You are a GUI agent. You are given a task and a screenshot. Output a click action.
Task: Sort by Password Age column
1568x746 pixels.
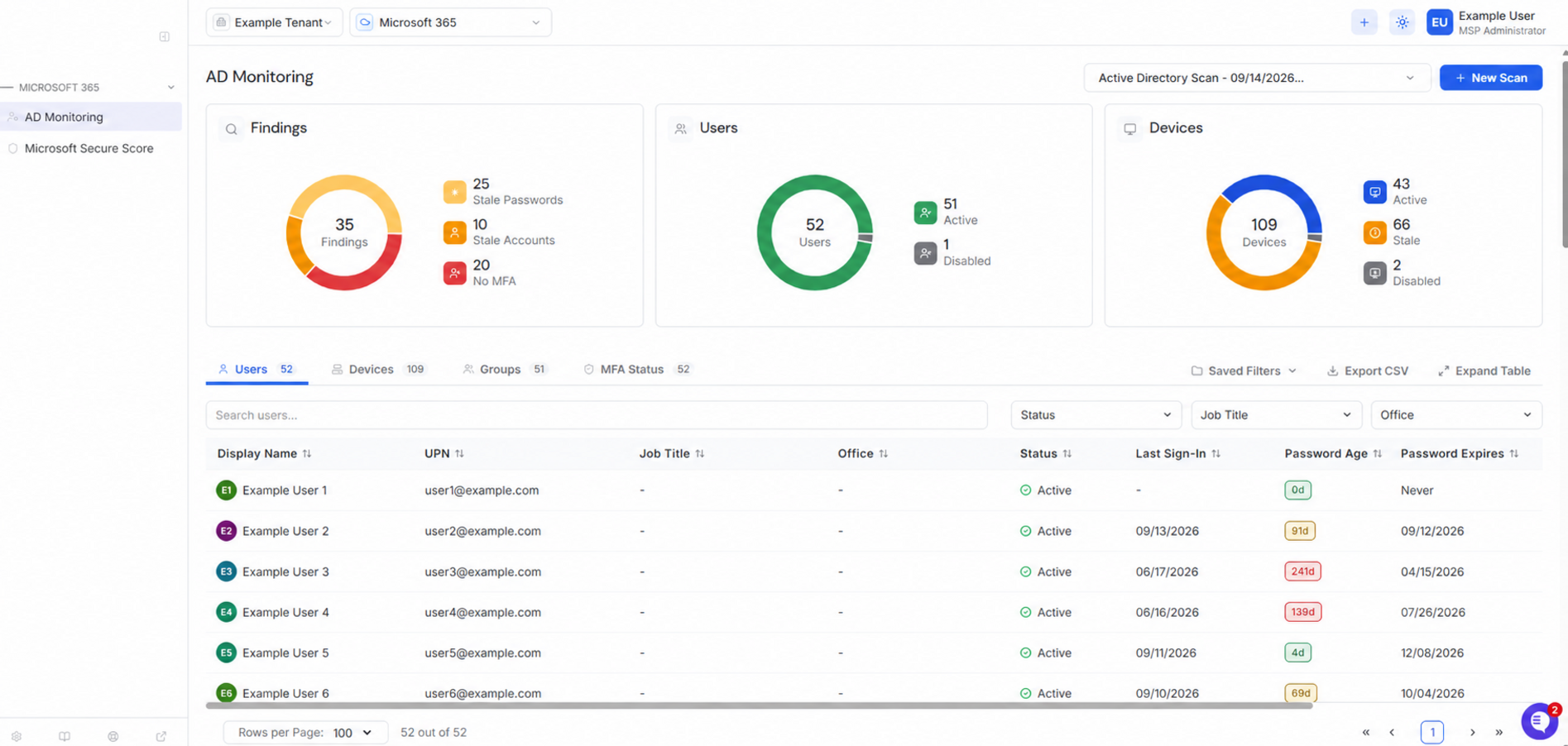1333,453
